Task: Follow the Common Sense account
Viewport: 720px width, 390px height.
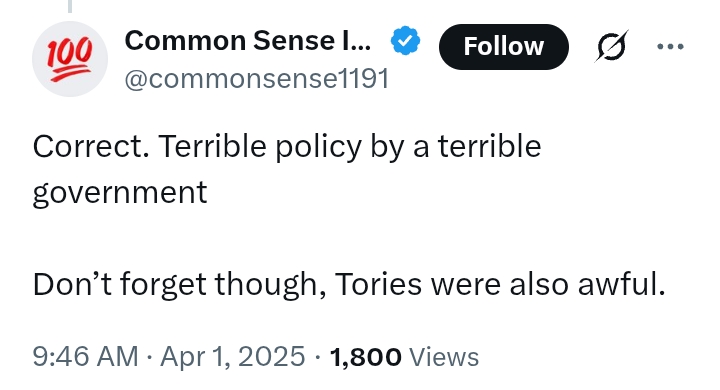Action: tap(504, 47)
